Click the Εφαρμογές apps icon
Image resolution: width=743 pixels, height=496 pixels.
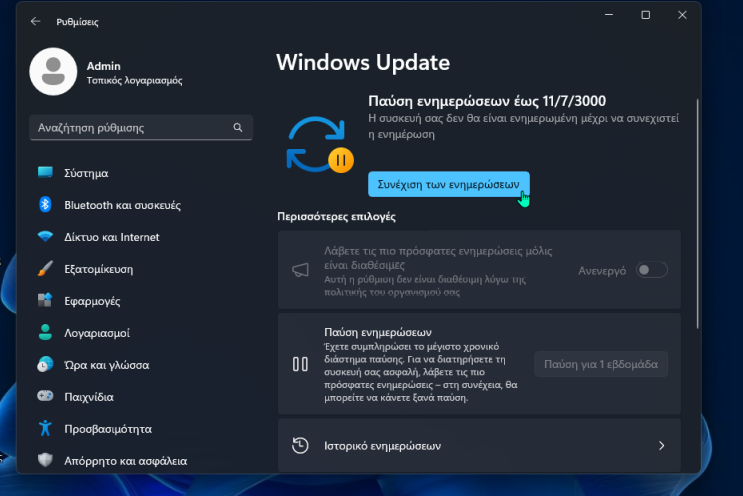[45, 300]
